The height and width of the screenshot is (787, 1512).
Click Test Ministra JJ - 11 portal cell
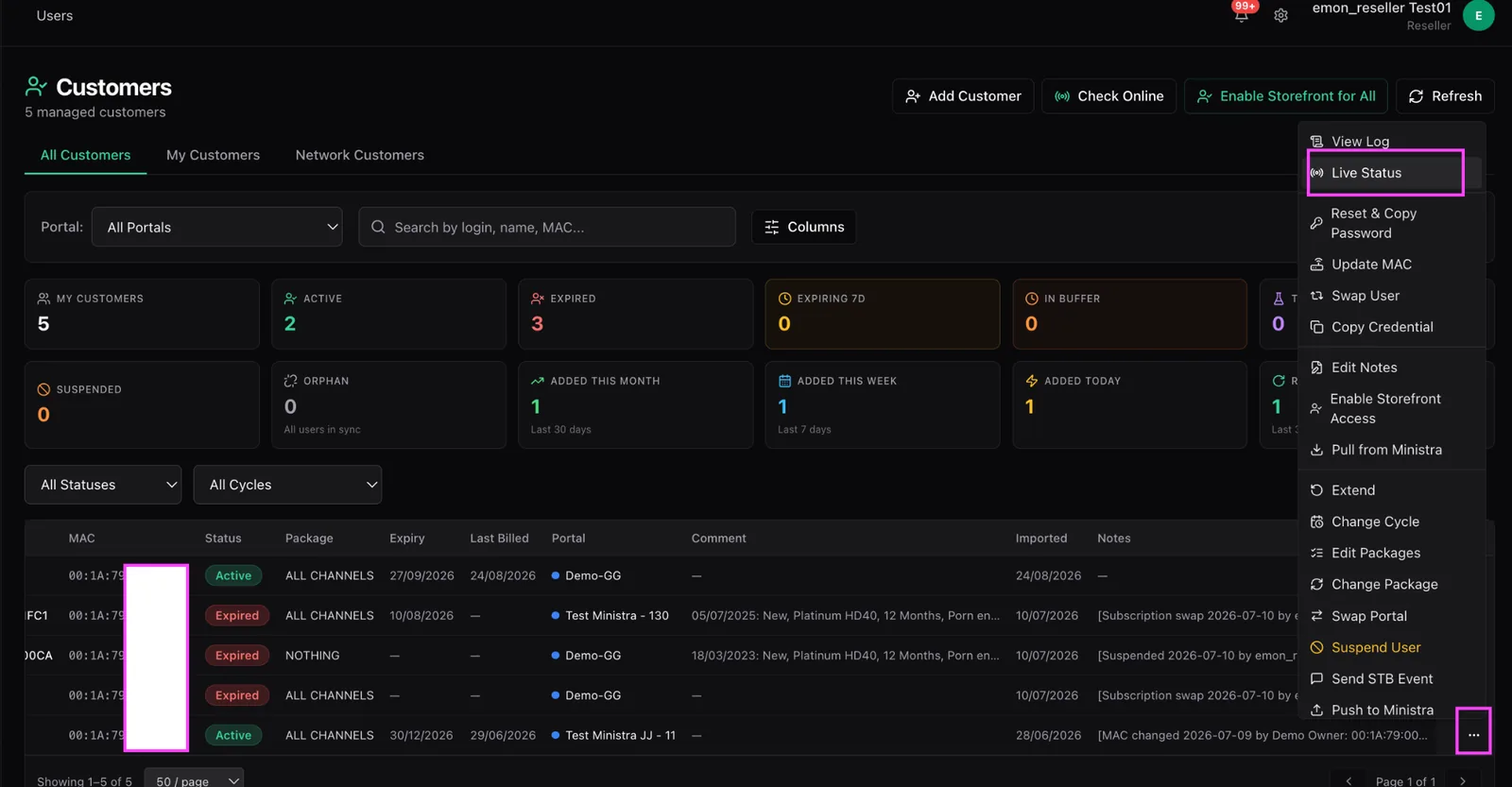tap(613, 735)
